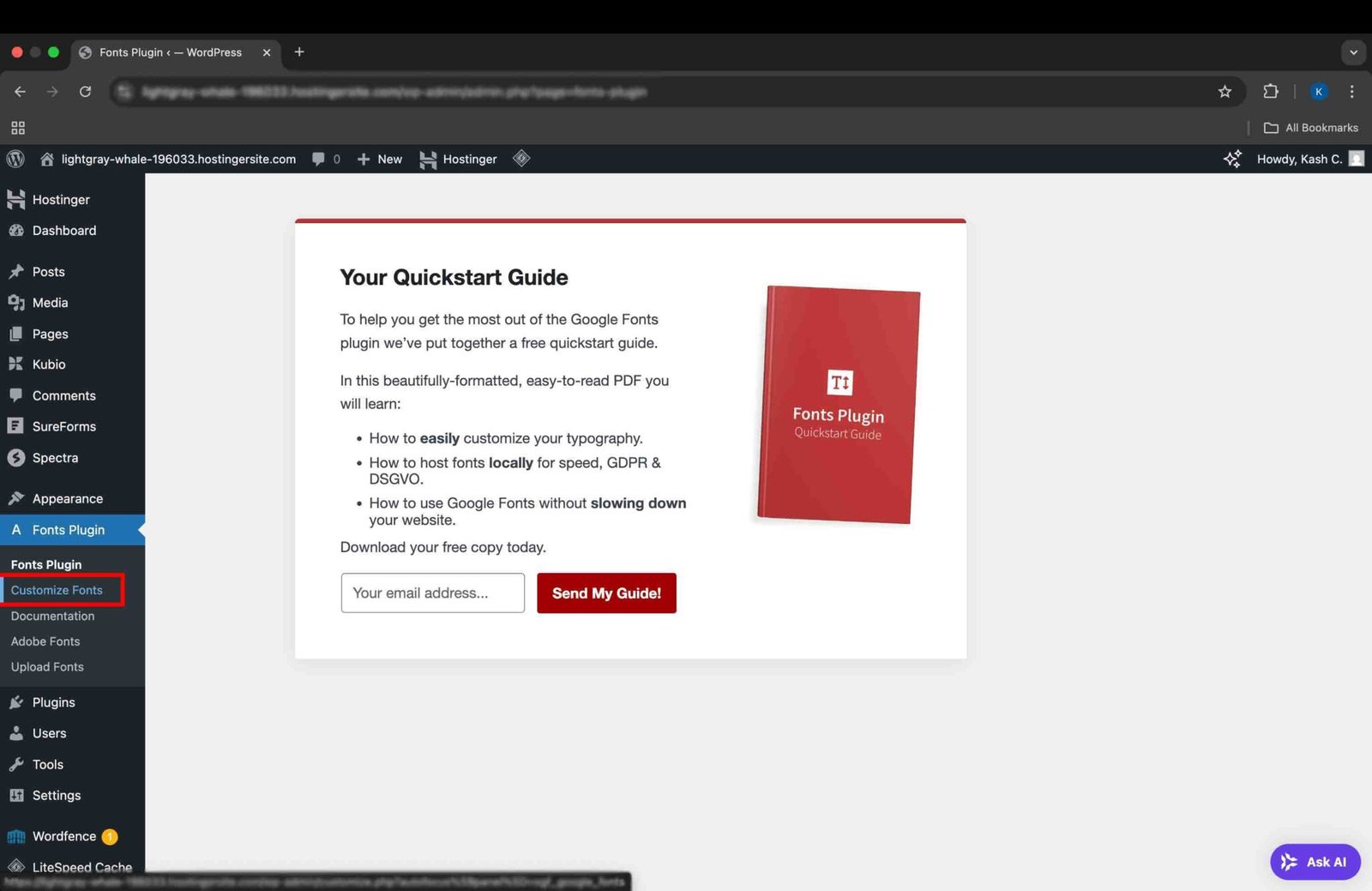Open Wordfence from the sidebar

coord(17,836)
